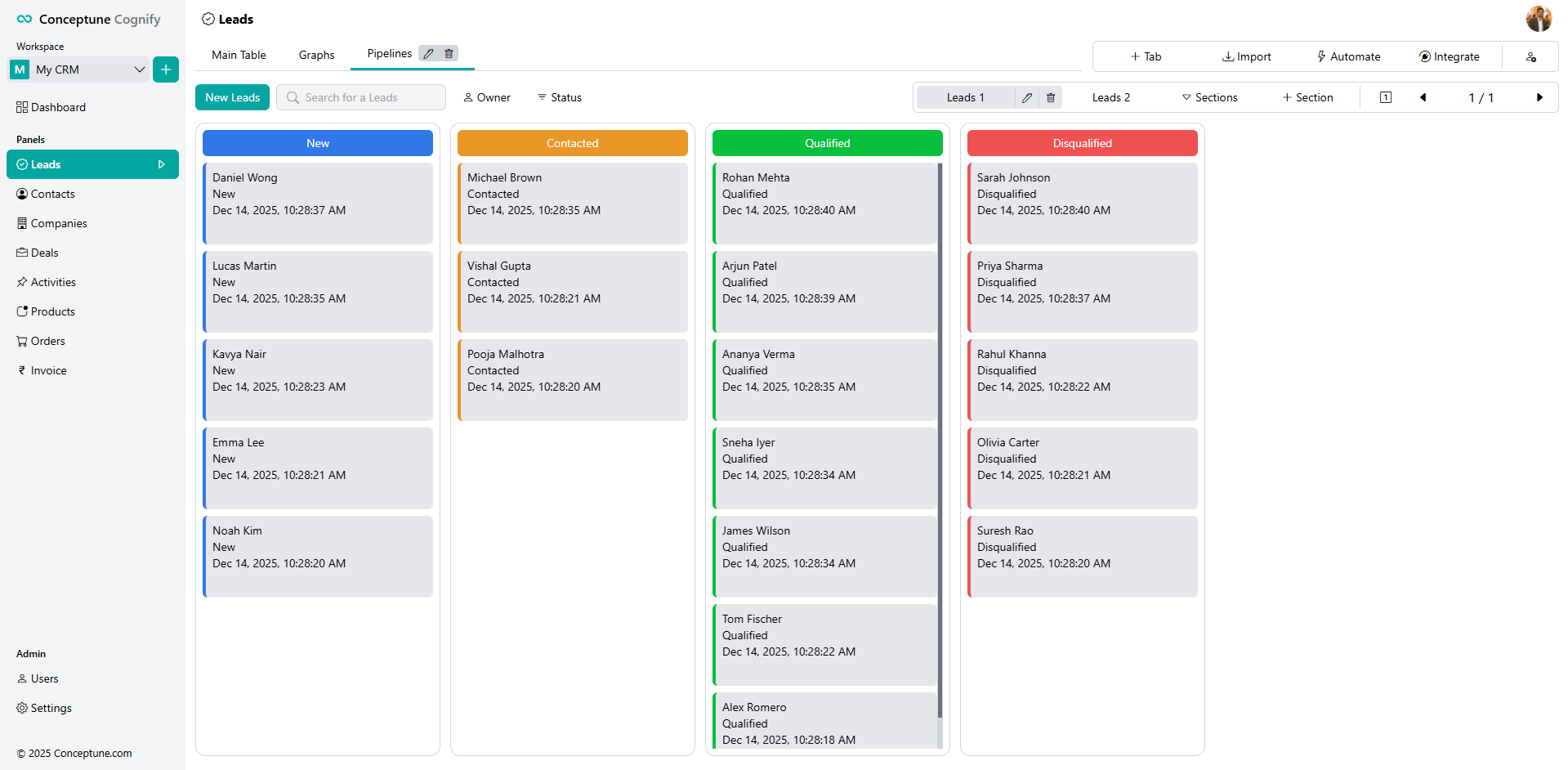Click the red Disqualified column header
This screenshot has height=770, width=1568.
(x=1082, y=143)
